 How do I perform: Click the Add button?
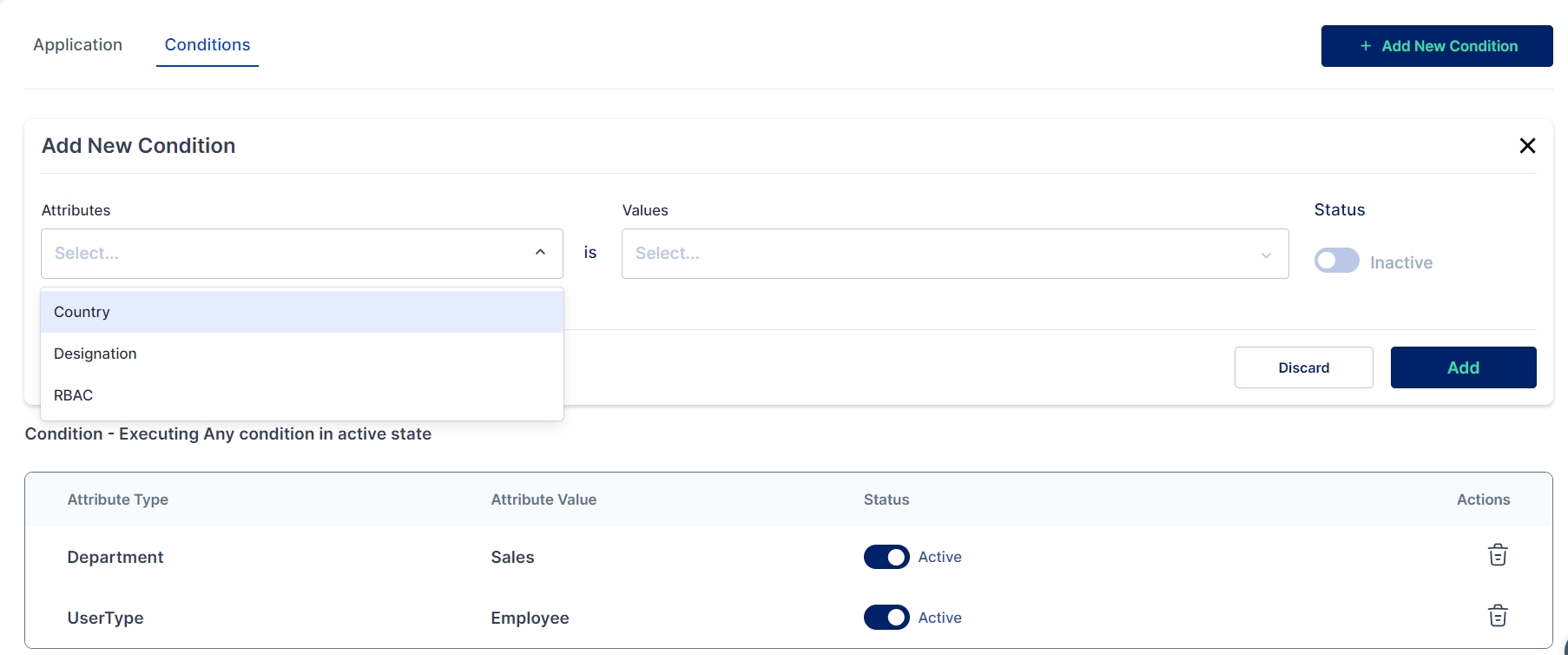(1463, 367)
